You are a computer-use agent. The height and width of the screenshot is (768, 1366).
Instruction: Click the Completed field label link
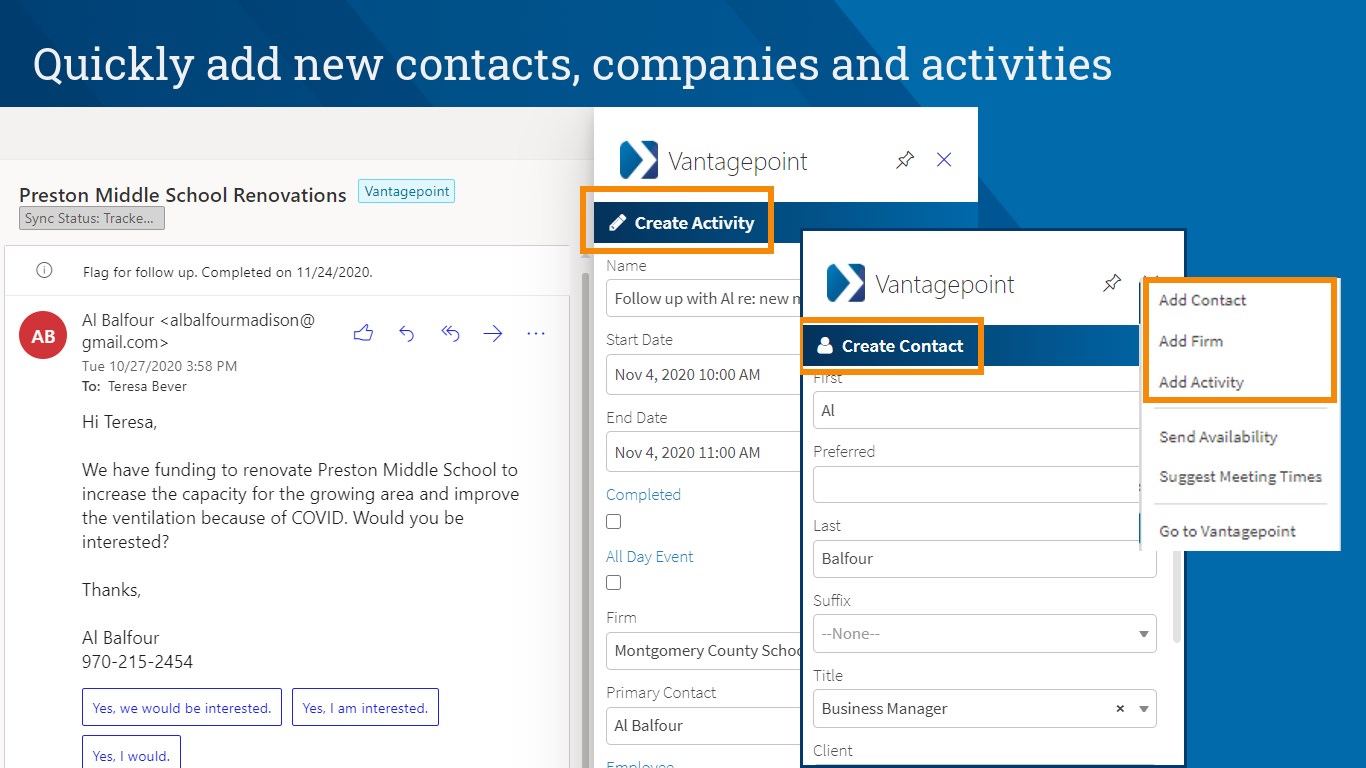[643, 495]
